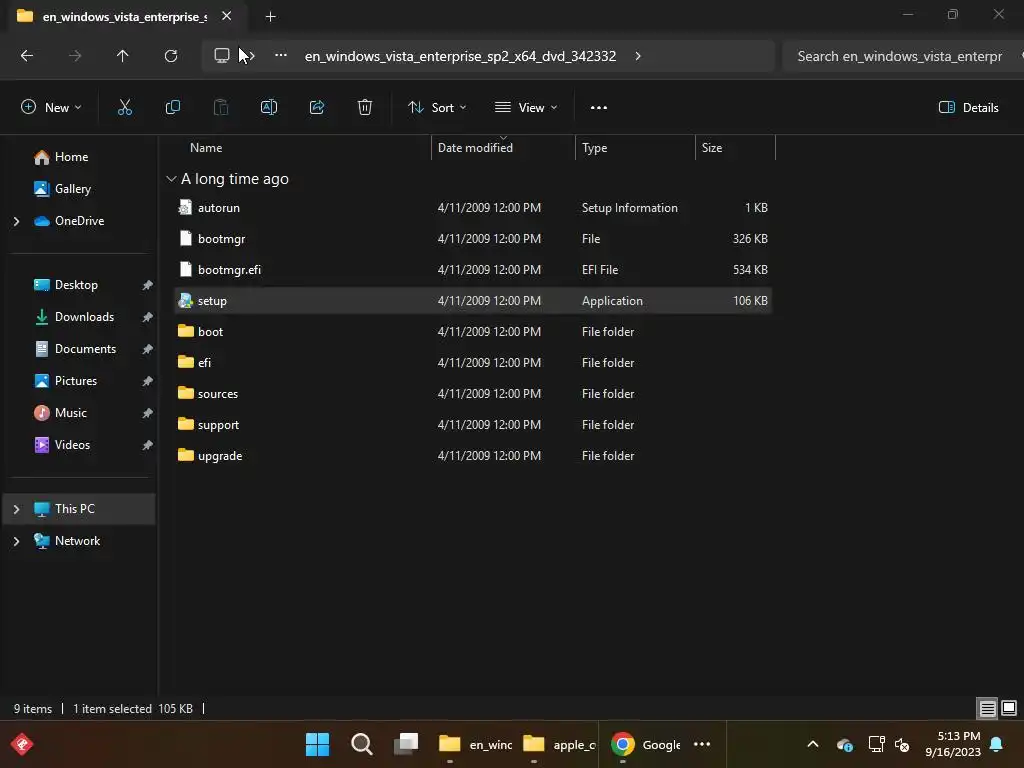Expand the OneDrive tree node
1024x768 pixels.
click(x=16, y=221)
